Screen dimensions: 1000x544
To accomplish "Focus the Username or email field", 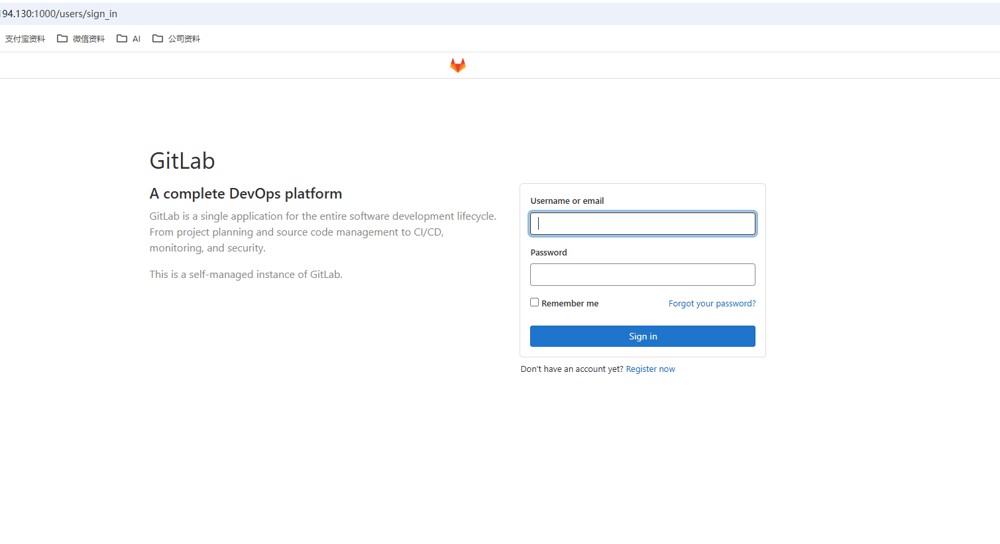I will [x=643, y=224].
